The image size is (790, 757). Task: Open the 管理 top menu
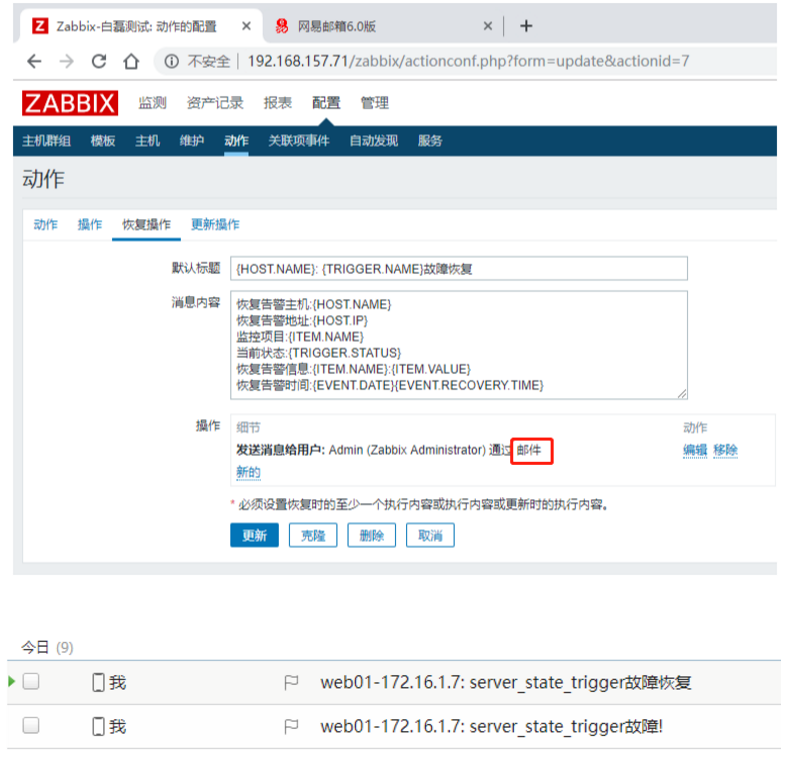(x=374, y=103)
